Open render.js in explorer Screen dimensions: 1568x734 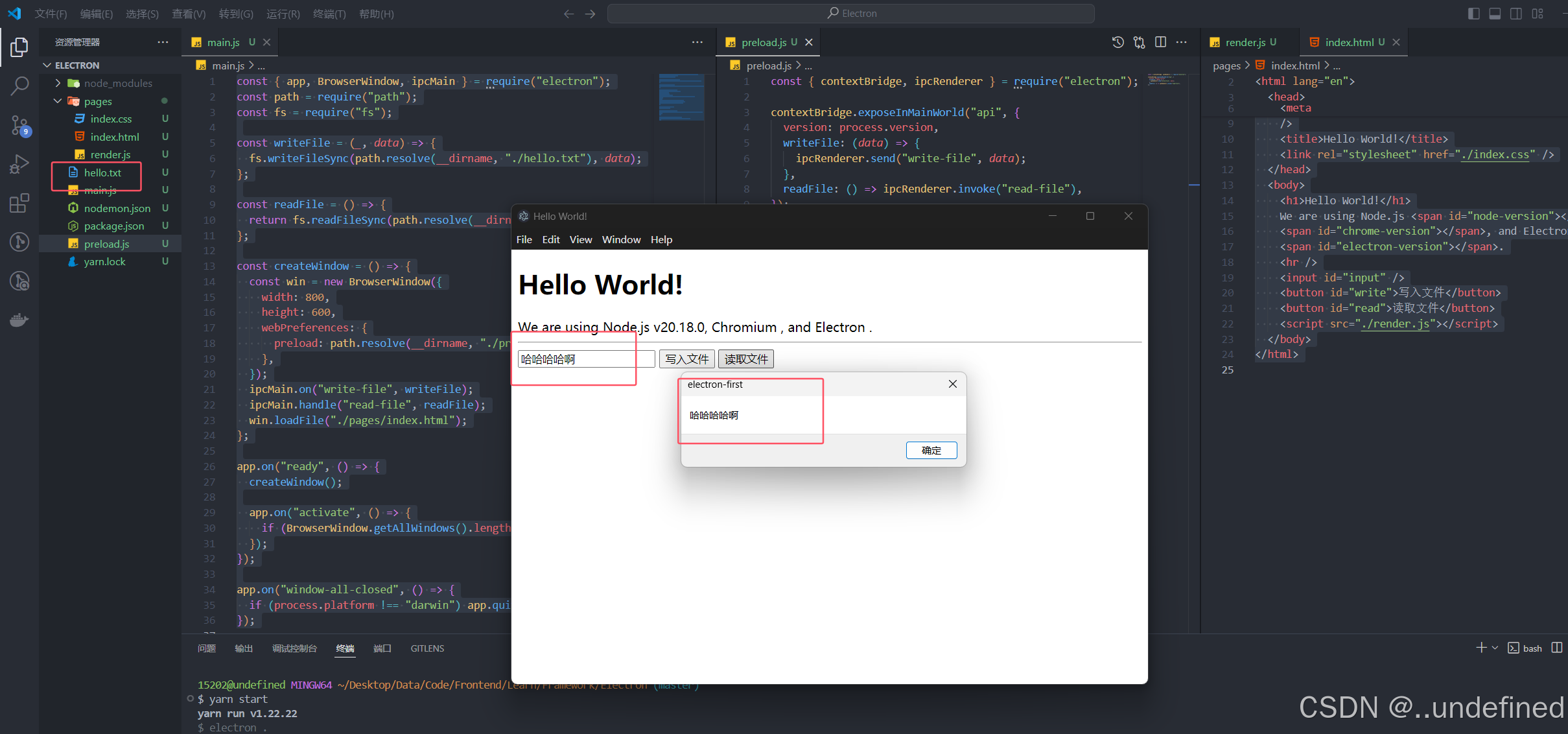tap(110, 154)
